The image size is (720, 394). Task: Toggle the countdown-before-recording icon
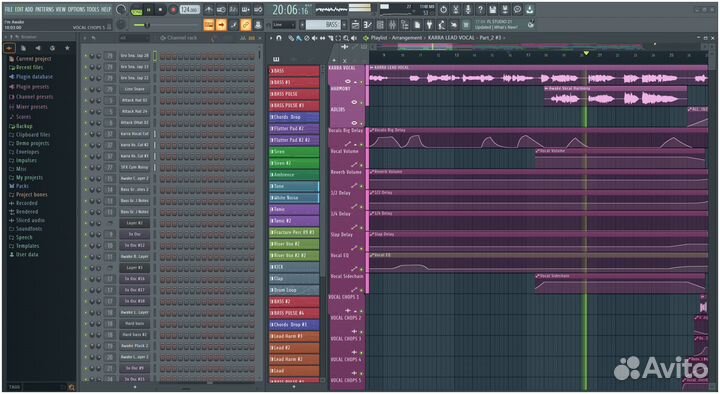233,10
